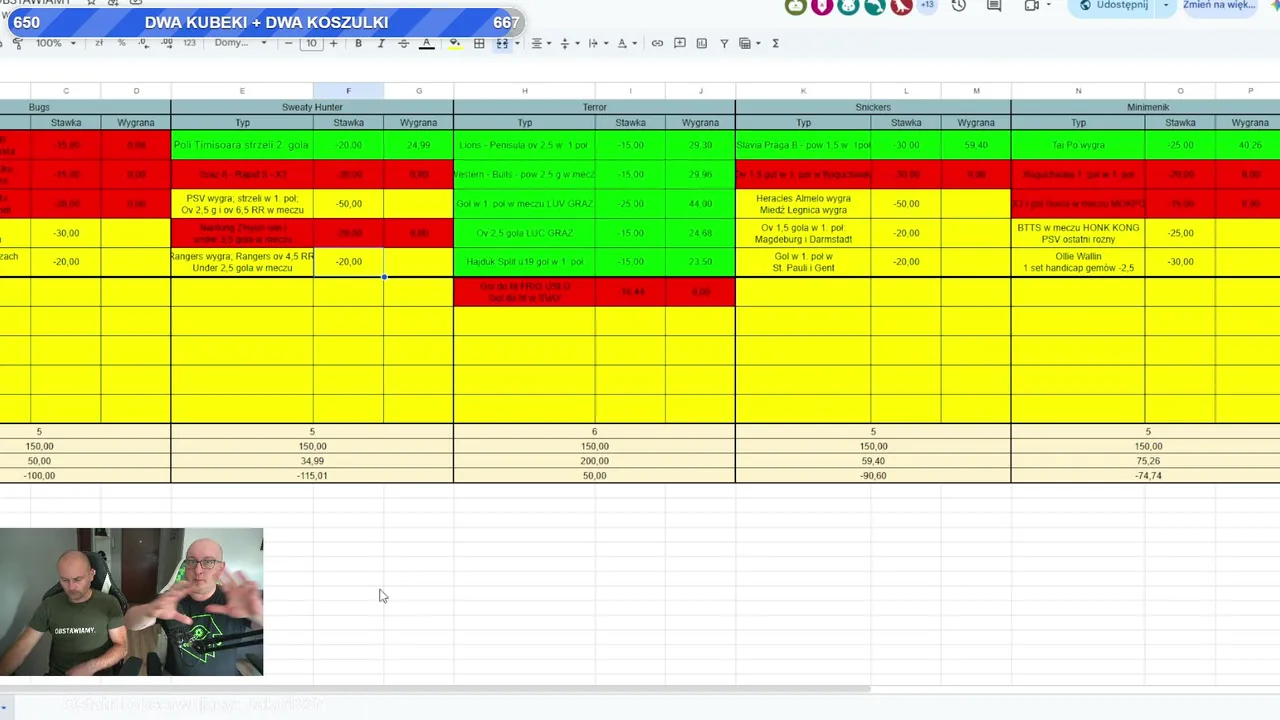Click the insert link icon

tap(657, 43)
